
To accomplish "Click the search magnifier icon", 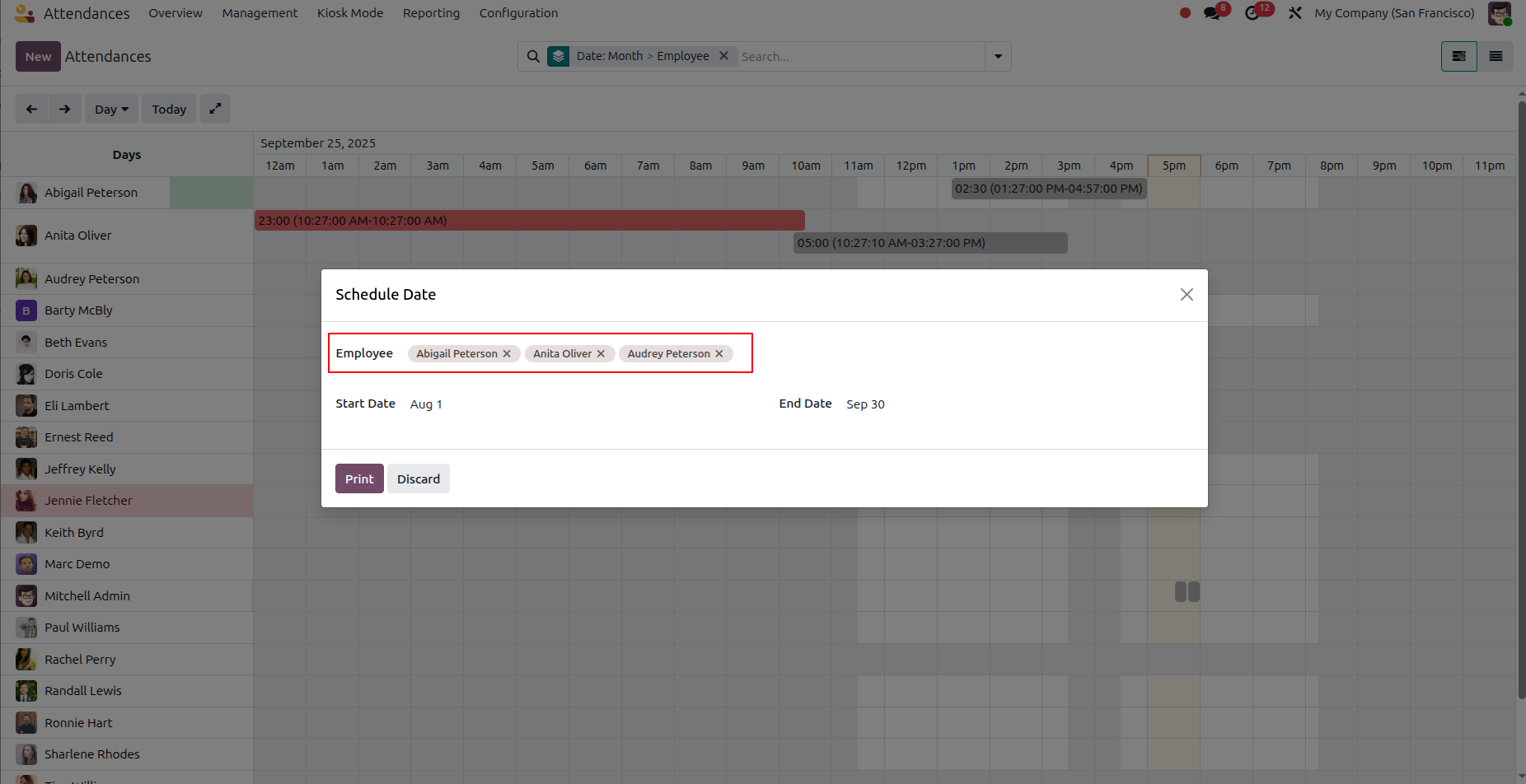I will click(x=533, y=56).
